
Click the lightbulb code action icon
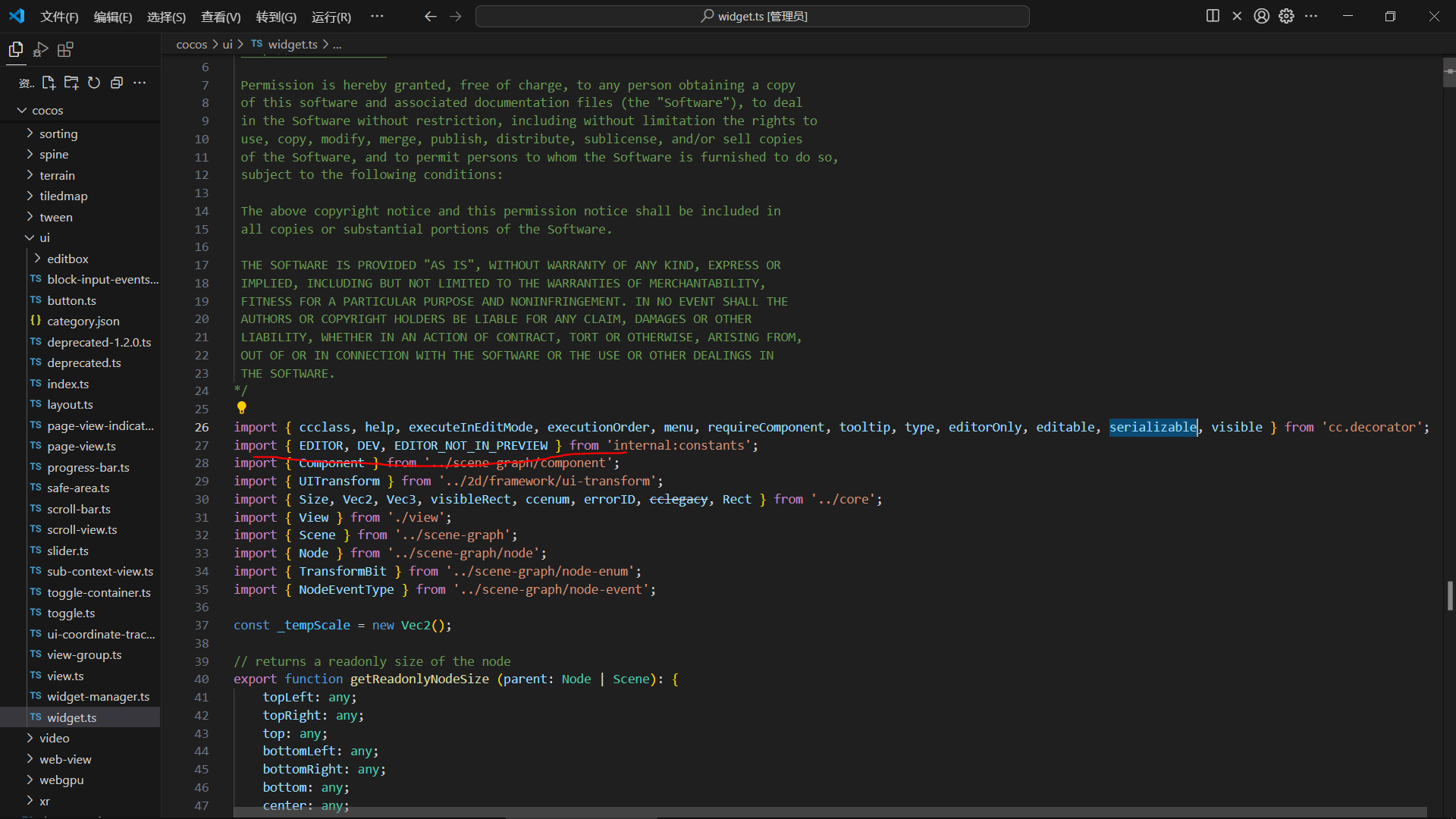(x=242, y=408)
